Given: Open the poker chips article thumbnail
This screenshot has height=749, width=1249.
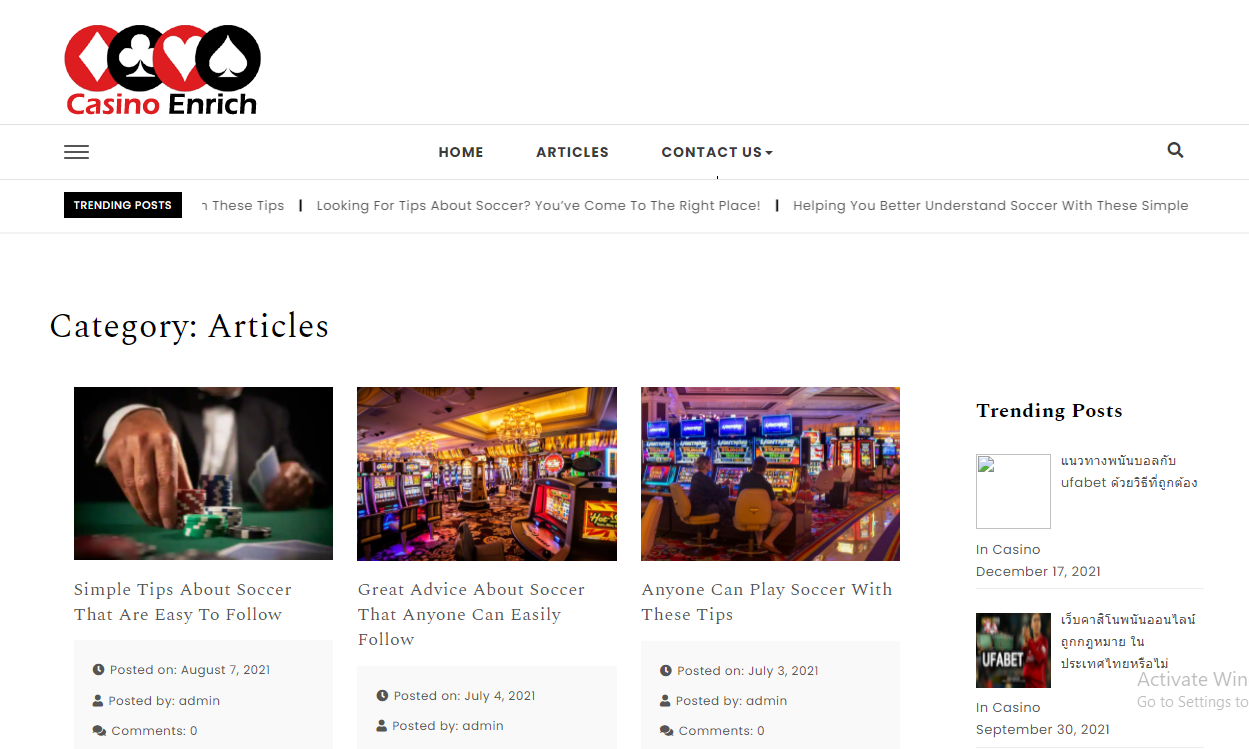Looking at the screenshot, I should pyautogui.click(x=203, y=473).
